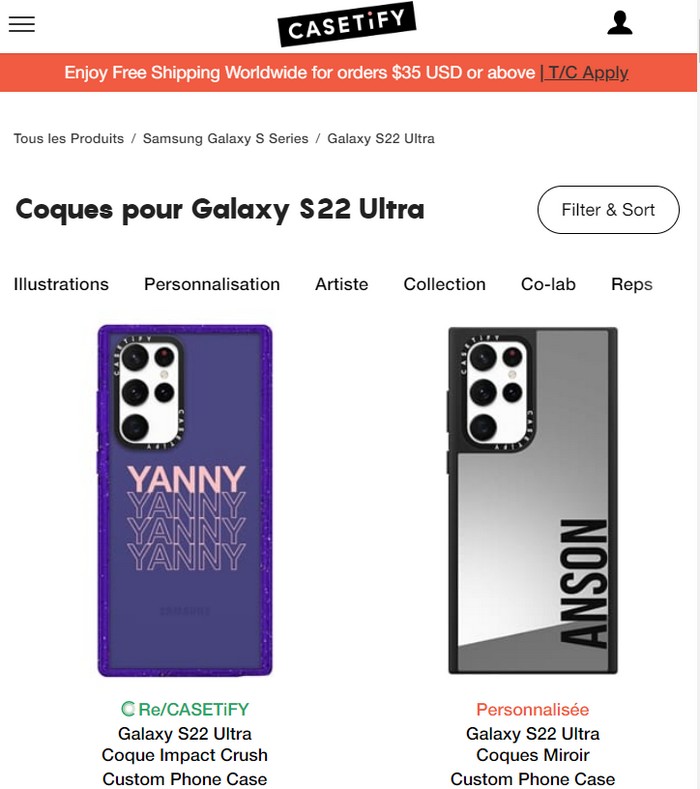
Task: Switch to the Co-lab tab
Action: coord(548,284)
